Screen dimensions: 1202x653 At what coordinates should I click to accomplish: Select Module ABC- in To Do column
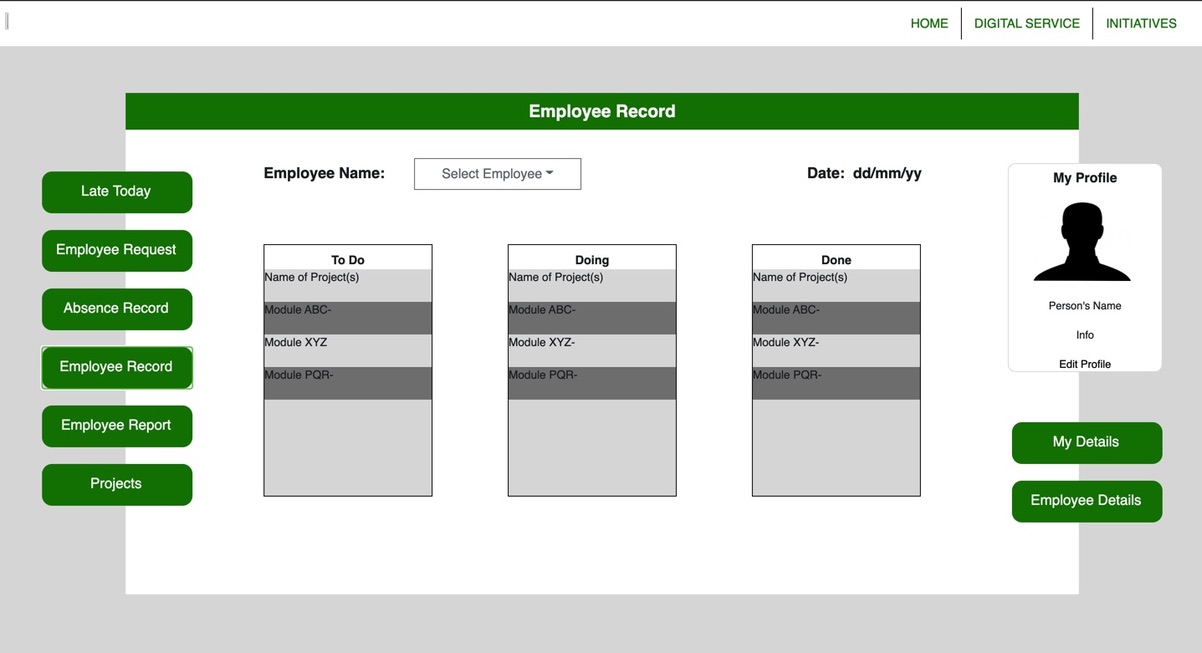click(x=348, y=318)
